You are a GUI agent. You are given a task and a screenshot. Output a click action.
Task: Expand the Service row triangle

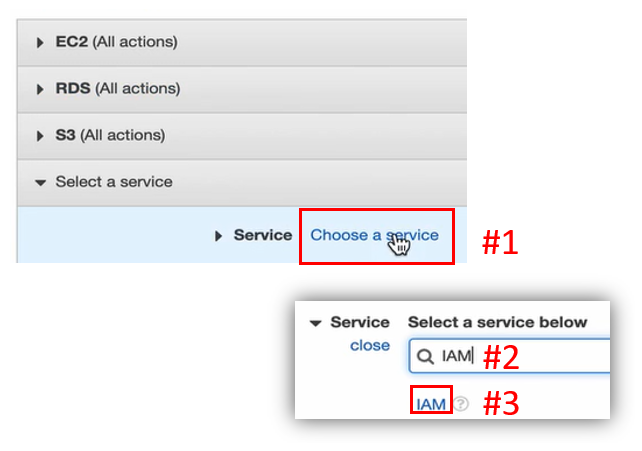click(219, 236)
